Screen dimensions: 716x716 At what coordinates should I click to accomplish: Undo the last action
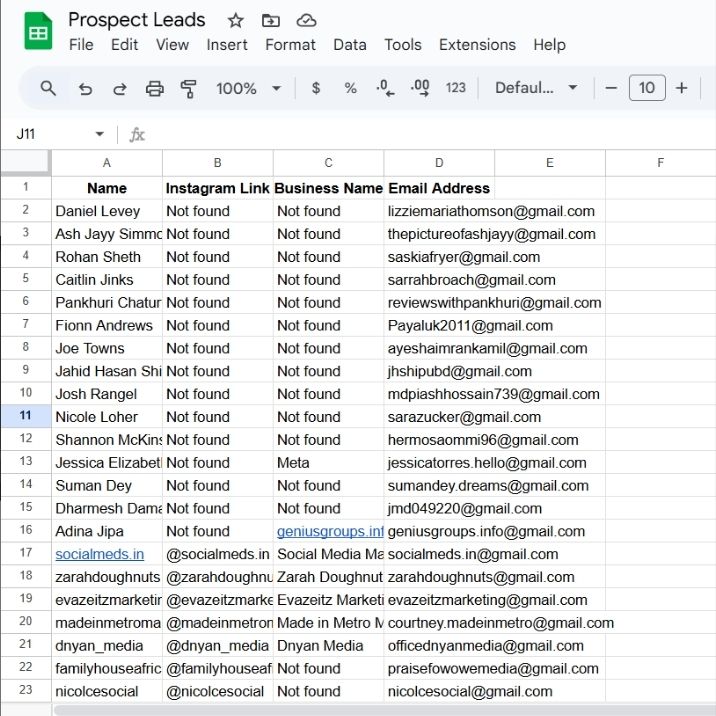coord(85,88)
